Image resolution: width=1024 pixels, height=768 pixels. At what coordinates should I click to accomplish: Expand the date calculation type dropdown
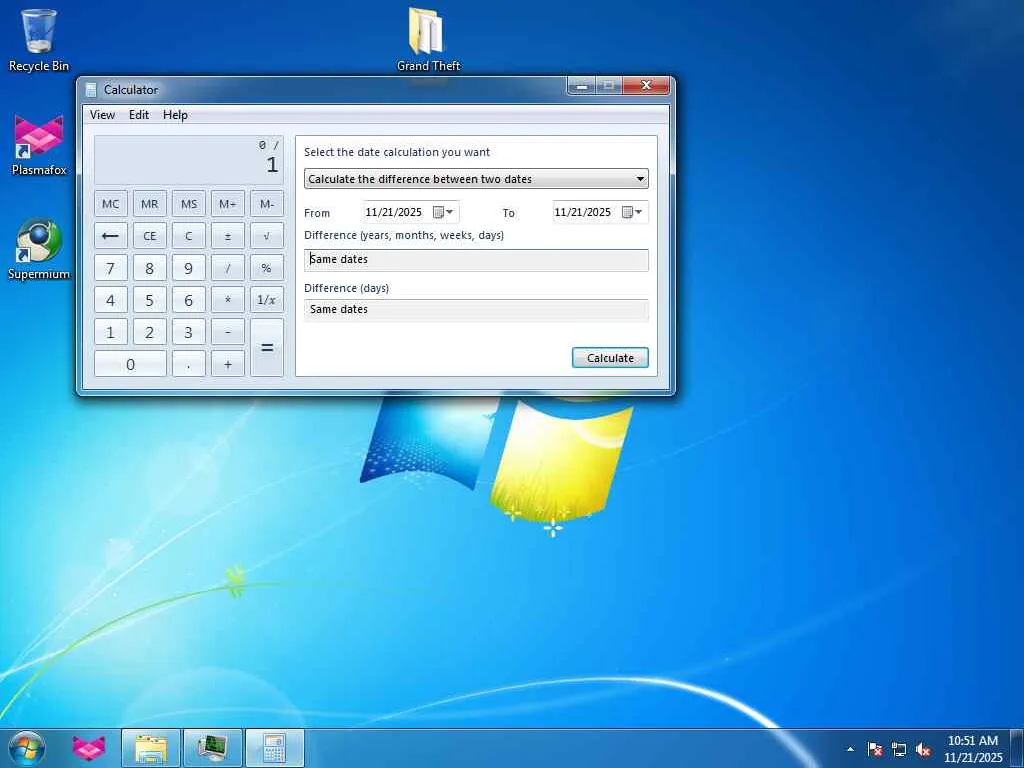[x=476, y=179]
